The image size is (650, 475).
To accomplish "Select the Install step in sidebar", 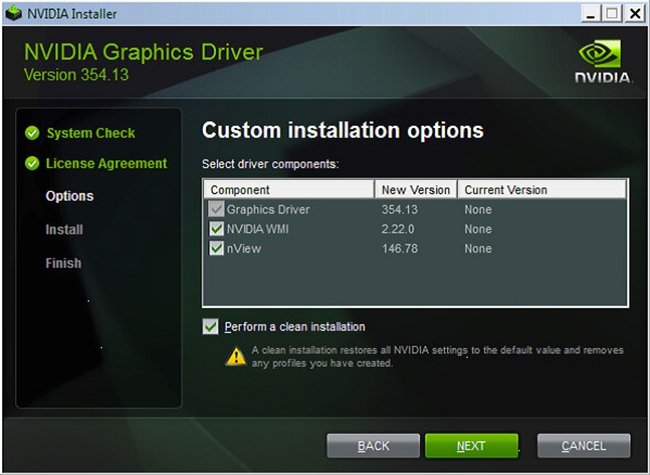I will click(64, 230).
